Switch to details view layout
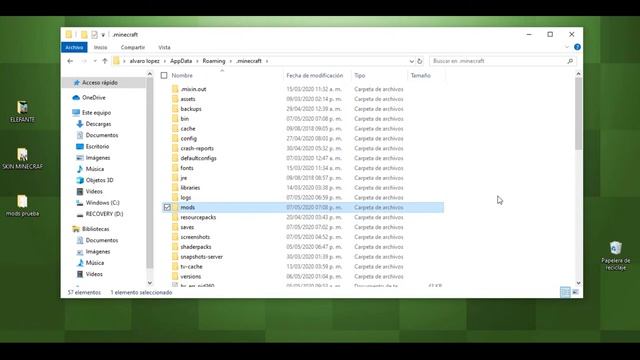The width and height of the screenshot is (640, 360). [565, 292]
